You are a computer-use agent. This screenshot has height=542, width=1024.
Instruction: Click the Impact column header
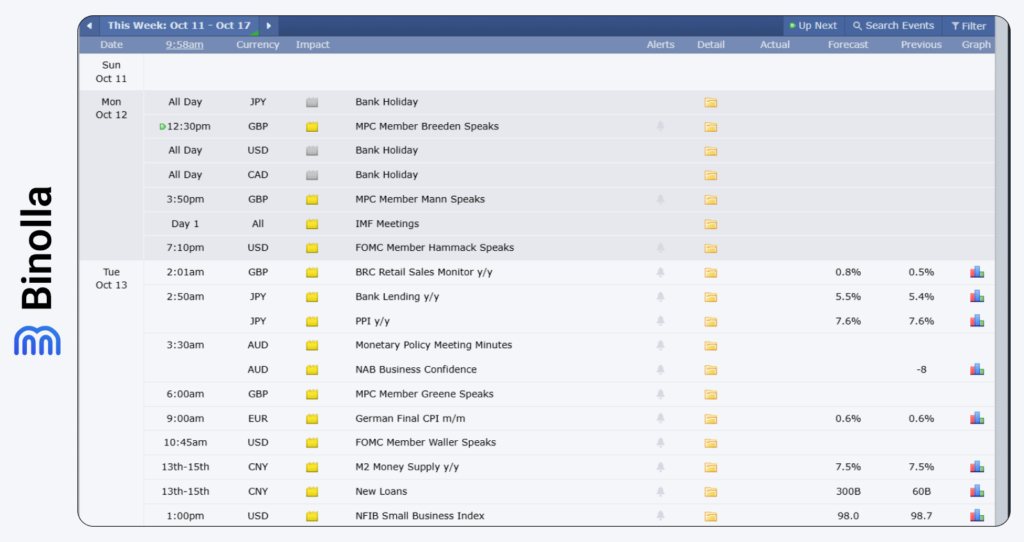312,44
